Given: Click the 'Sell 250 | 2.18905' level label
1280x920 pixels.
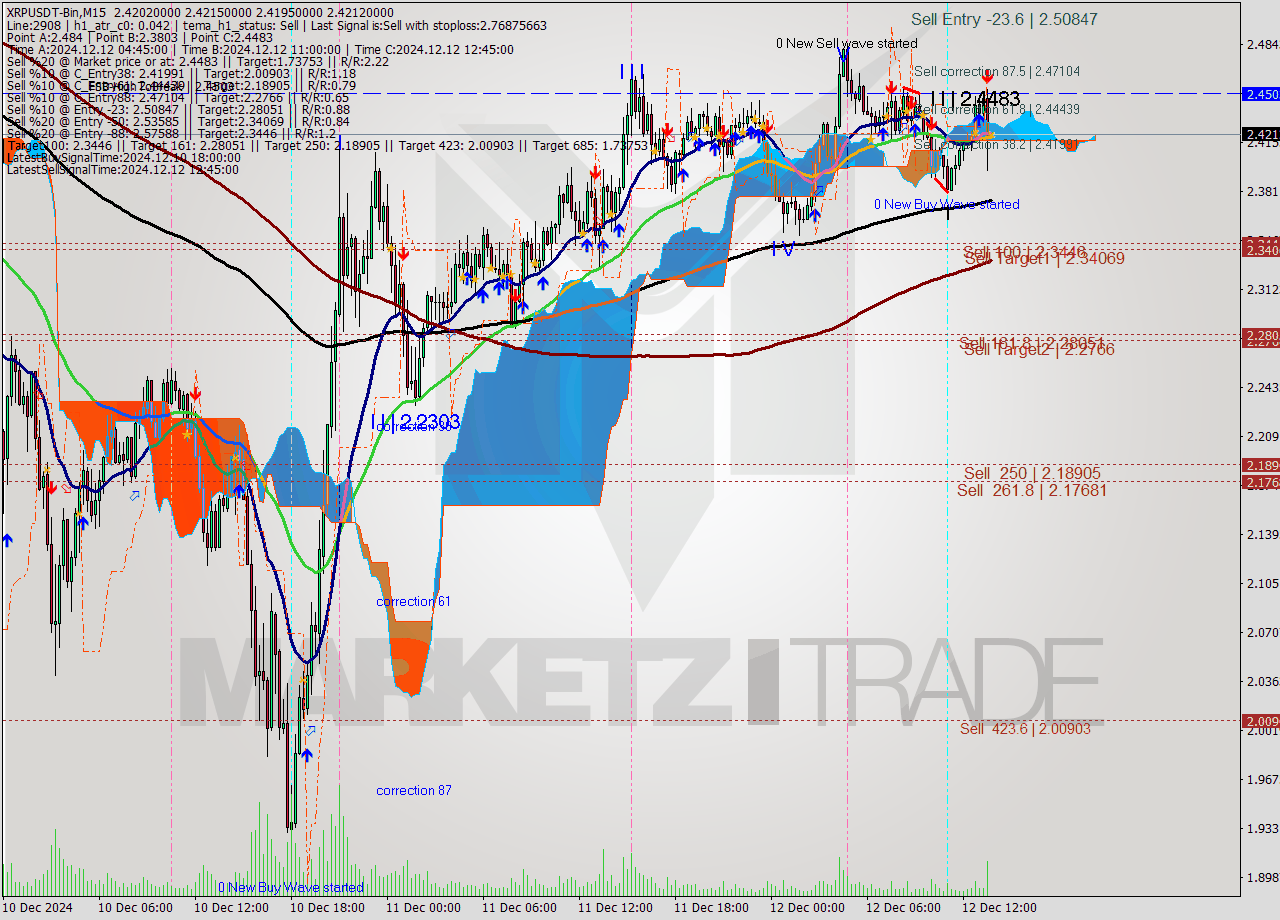Looking at the screenshot, I should 1032,473.
